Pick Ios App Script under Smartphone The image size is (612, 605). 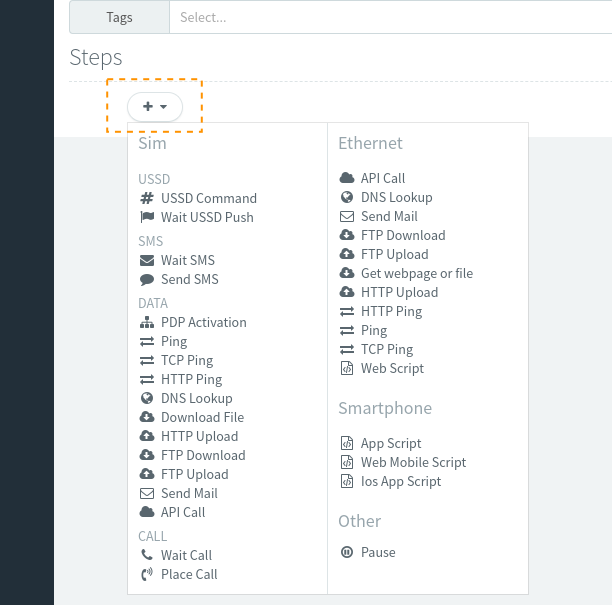[400, 481]
